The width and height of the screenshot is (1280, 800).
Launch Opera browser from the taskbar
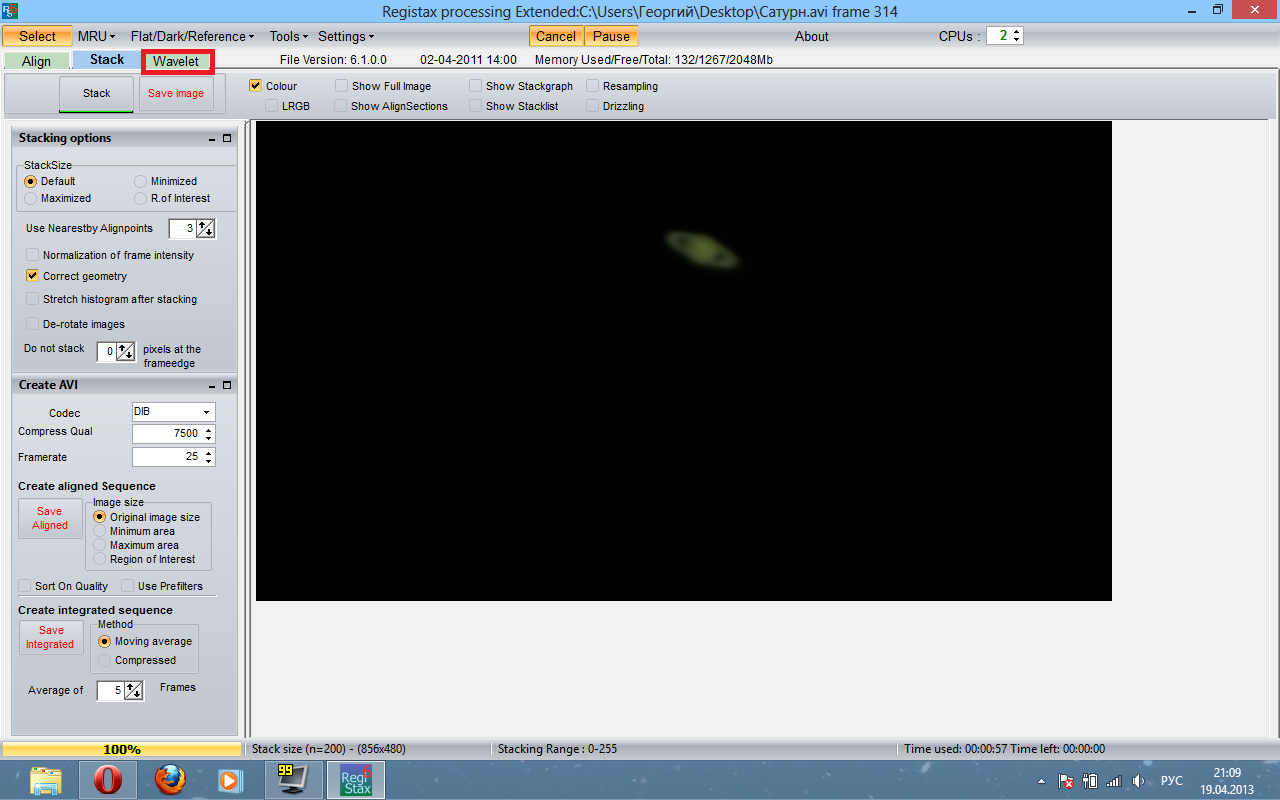pos(108,780)
